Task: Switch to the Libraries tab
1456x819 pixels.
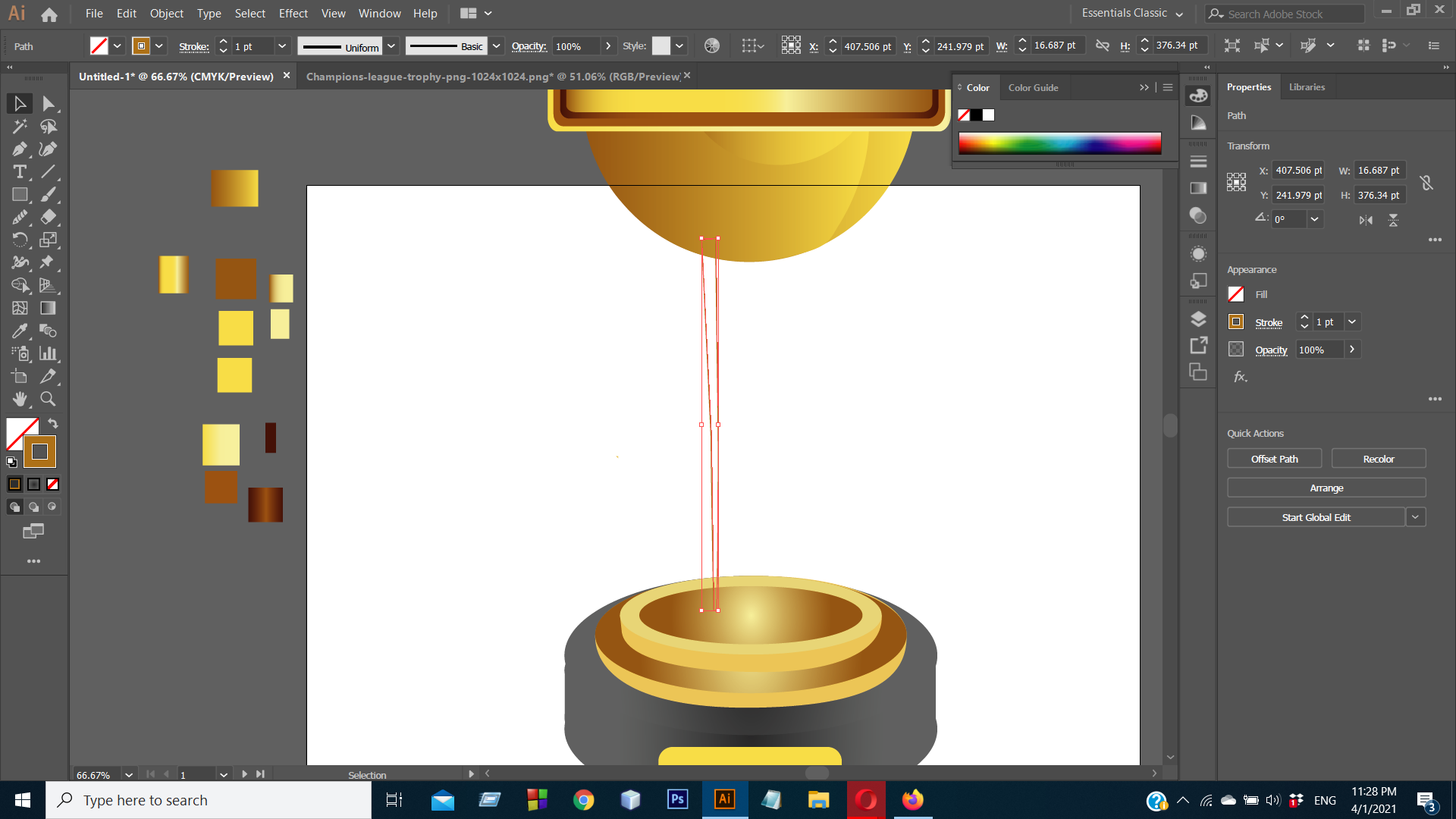Action: click(1307, 87)
